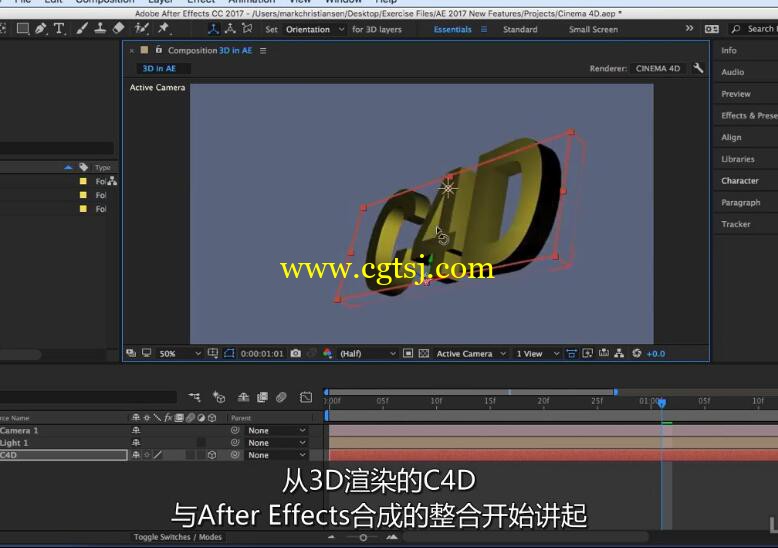
Task: Open Composition Mini-Flowchart in timeline
Action: (x=194, y=397)
